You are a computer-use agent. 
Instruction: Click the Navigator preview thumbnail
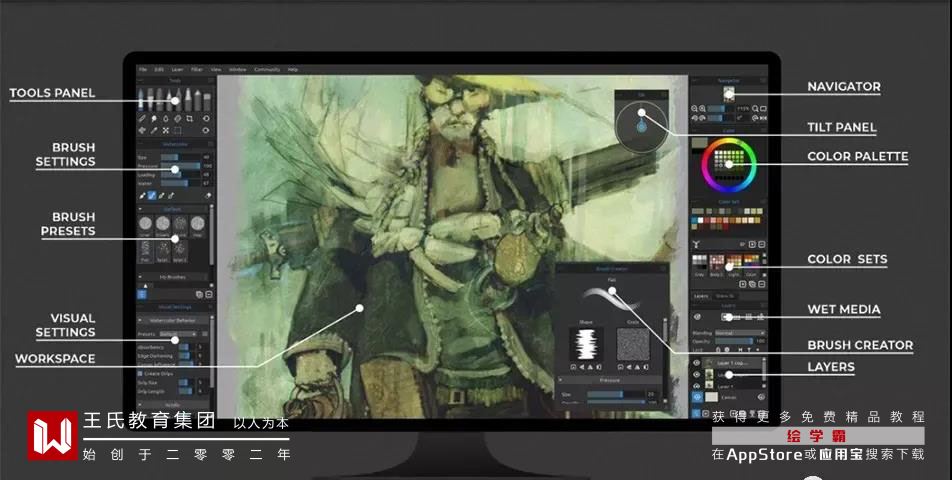coord(729,93)
